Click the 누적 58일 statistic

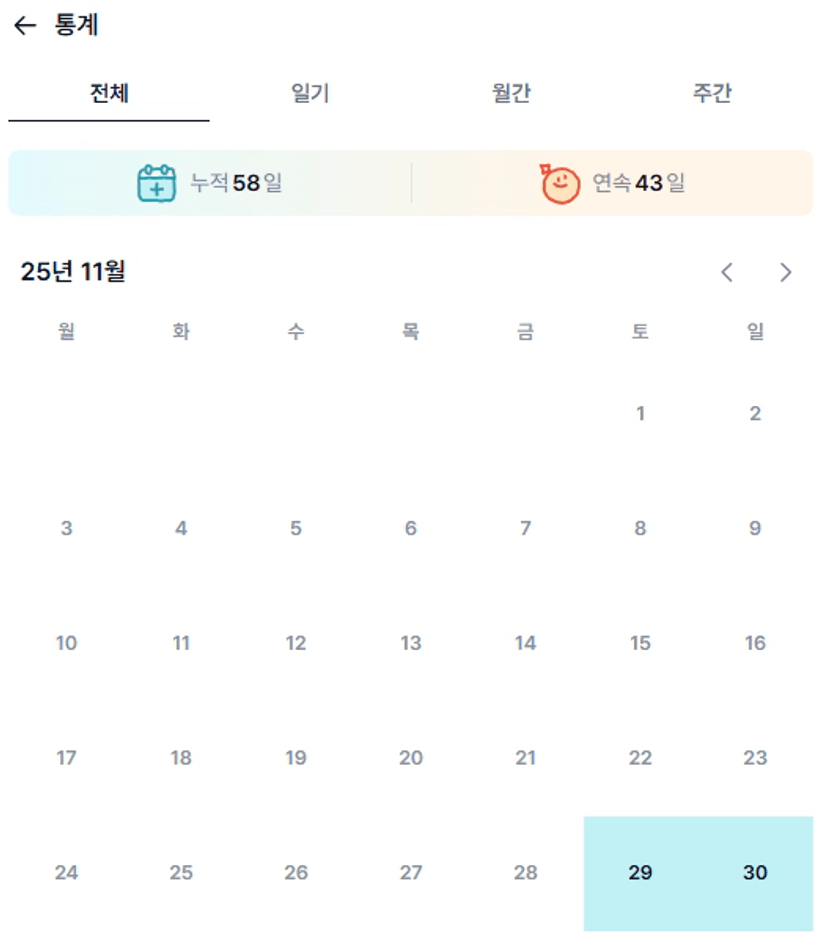237,183
